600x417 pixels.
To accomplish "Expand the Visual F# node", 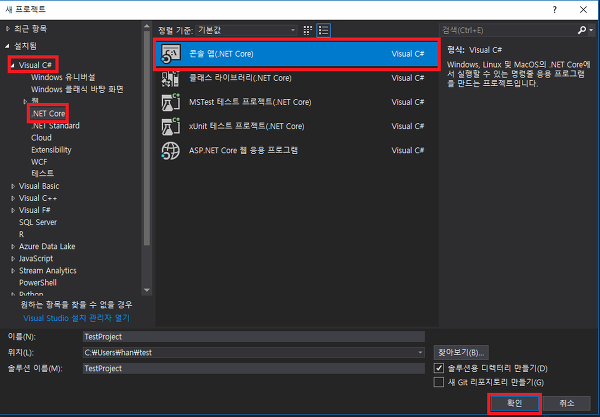I will [x=13, y=210].
